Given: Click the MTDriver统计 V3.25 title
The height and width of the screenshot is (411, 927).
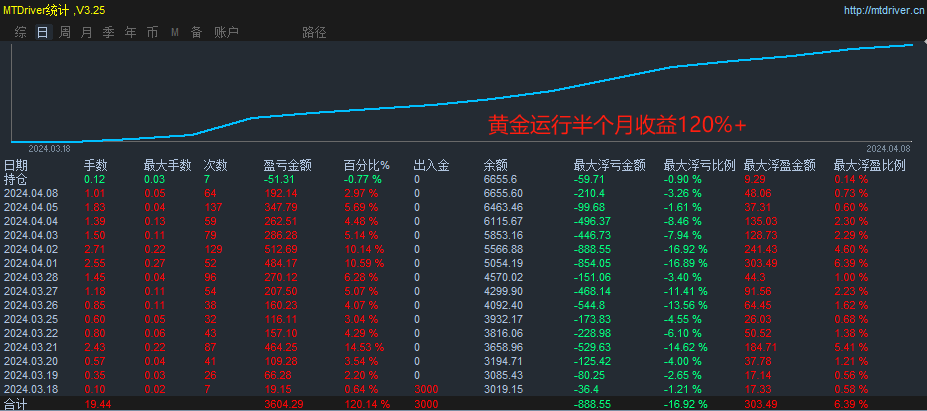Looking at the screenshot, I should (x=54, y=10).
